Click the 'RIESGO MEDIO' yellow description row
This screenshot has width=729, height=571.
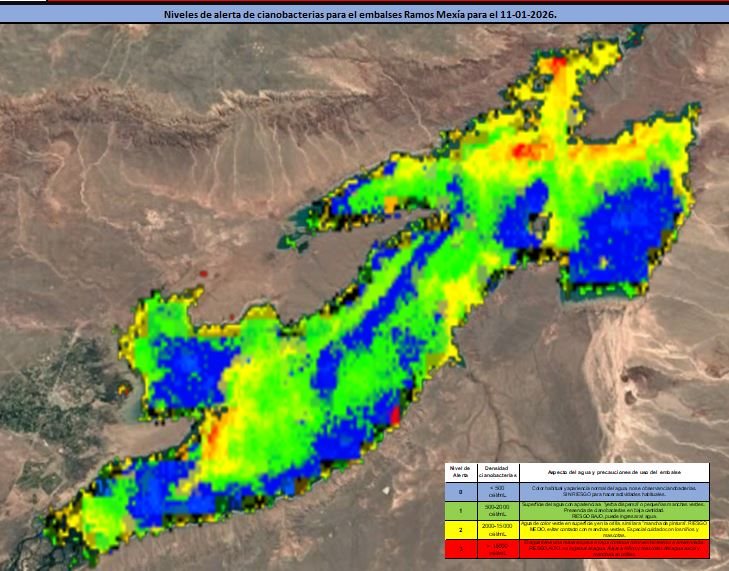point(613,529)
